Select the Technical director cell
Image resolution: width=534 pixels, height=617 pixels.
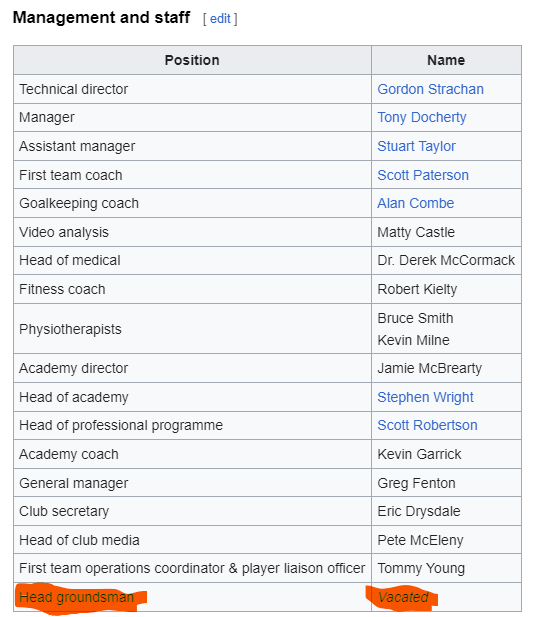[x=192, y=89]
